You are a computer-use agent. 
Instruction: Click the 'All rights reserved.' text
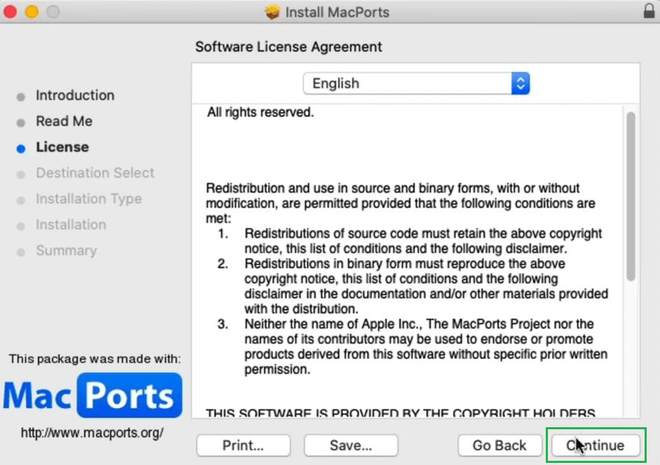(x=260, y=112)
